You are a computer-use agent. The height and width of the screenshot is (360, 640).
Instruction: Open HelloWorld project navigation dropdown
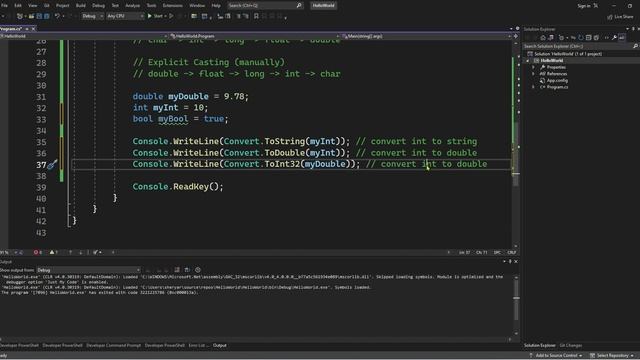tap(84, 36)
